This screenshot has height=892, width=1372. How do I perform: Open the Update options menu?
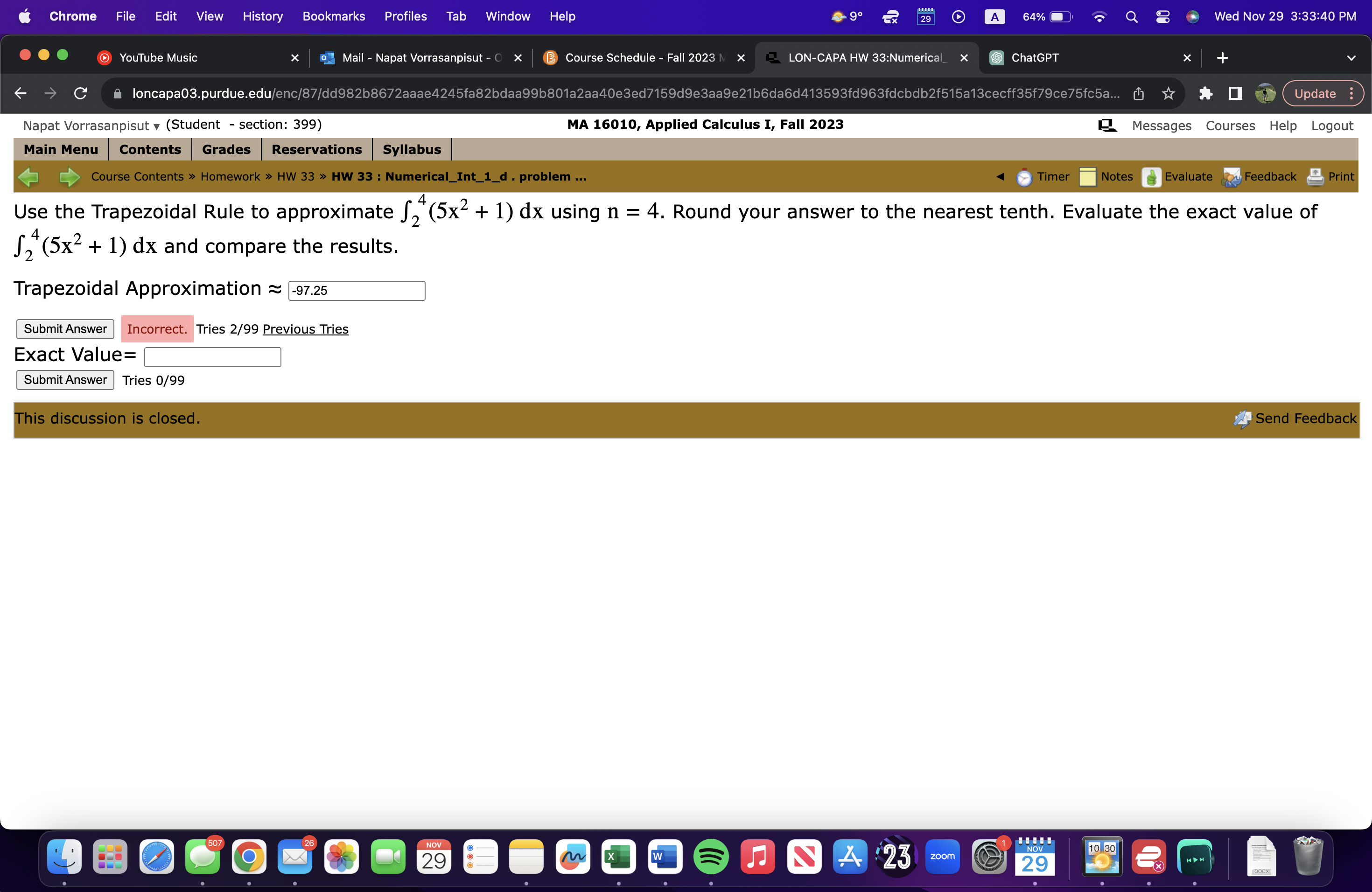[1353, 93]
